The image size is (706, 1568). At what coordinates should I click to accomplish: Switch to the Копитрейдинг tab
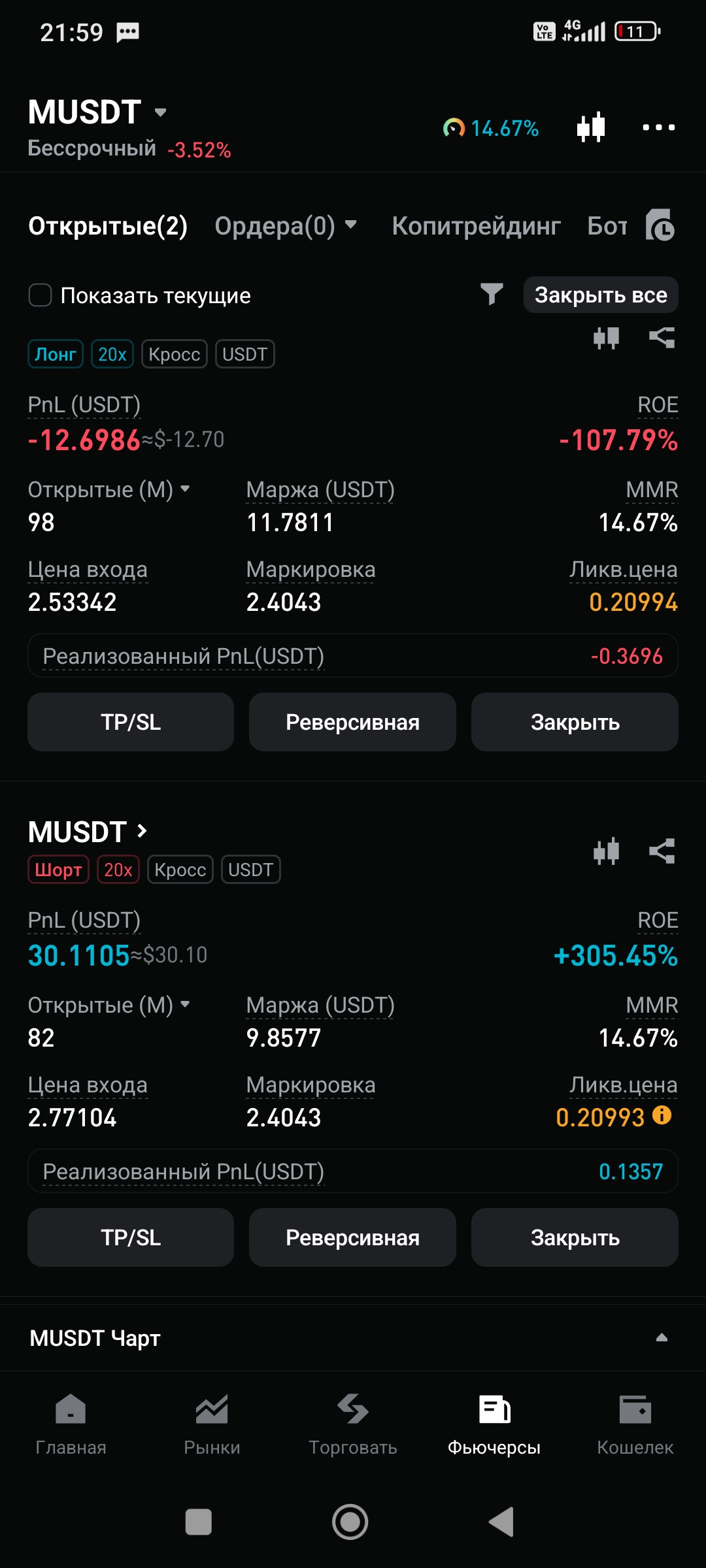tap(476, 226)
